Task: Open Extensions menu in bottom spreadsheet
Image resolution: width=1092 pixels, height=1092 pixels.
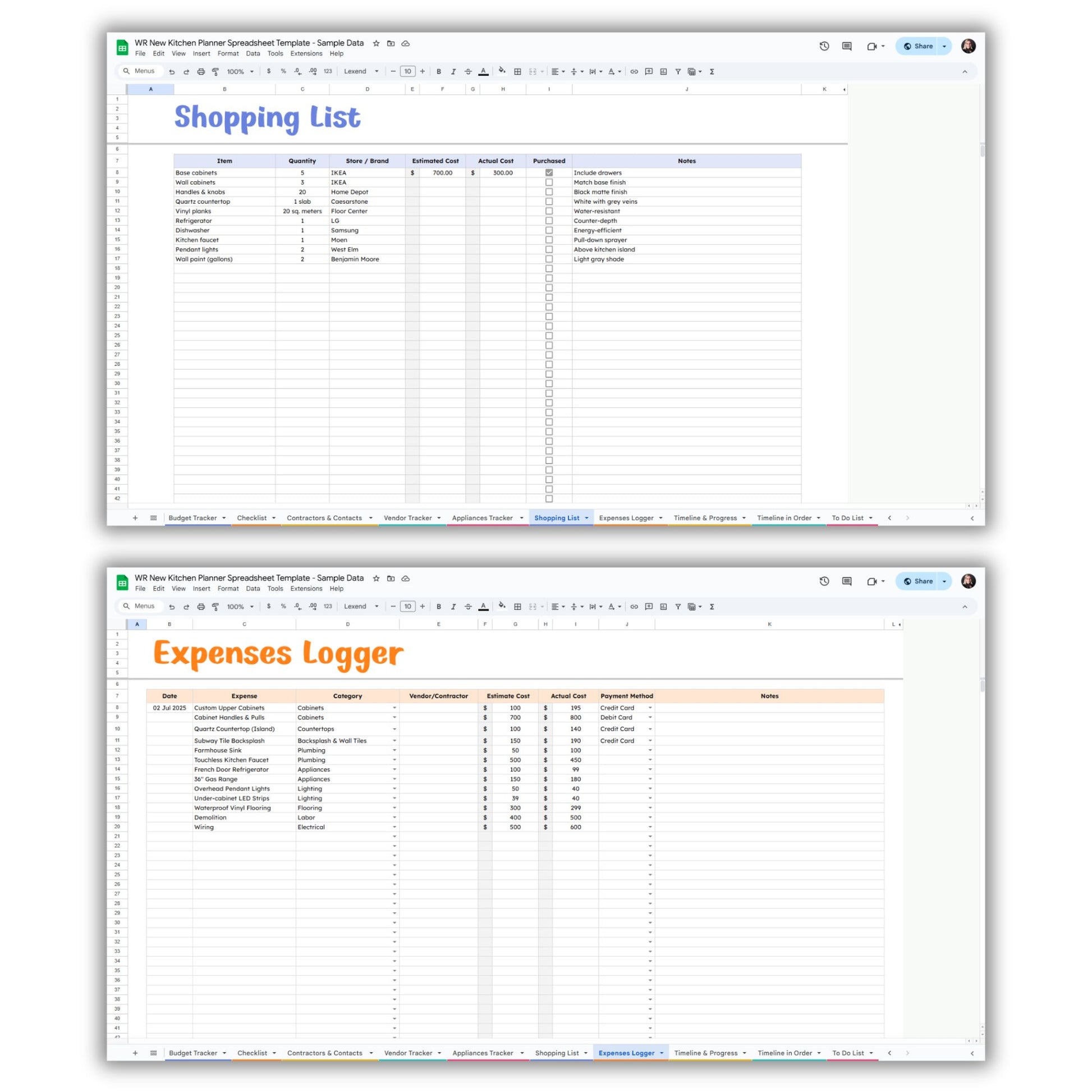Action: coord(306,589)
